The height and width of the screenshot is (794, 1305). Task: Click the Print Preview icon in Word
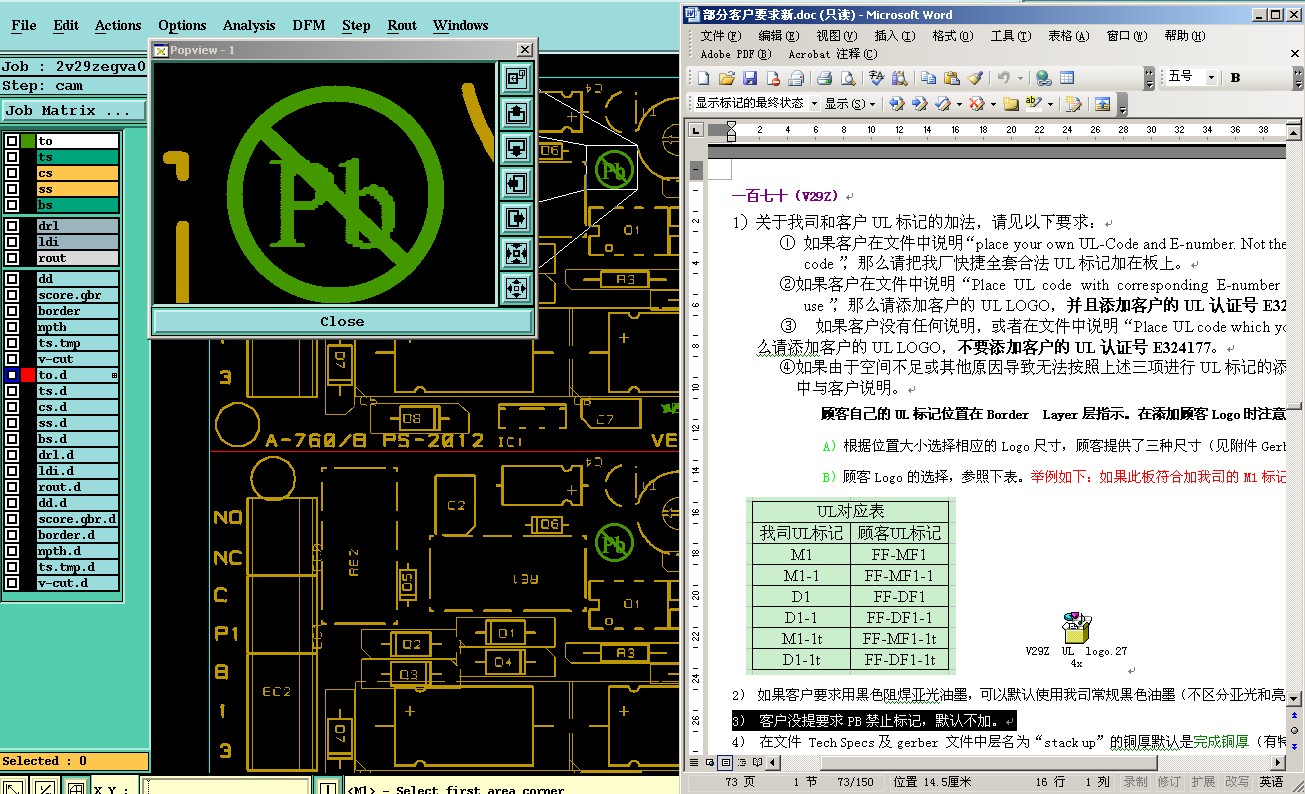[848, 78]
